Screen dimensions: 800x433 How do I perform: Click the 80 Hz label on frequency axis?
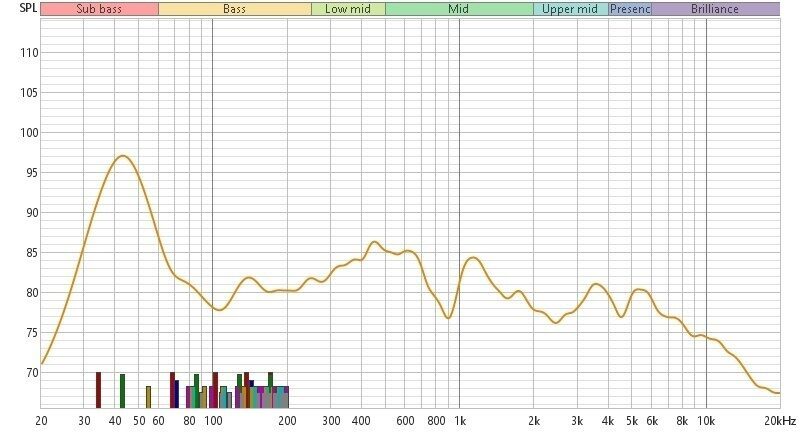189,421
